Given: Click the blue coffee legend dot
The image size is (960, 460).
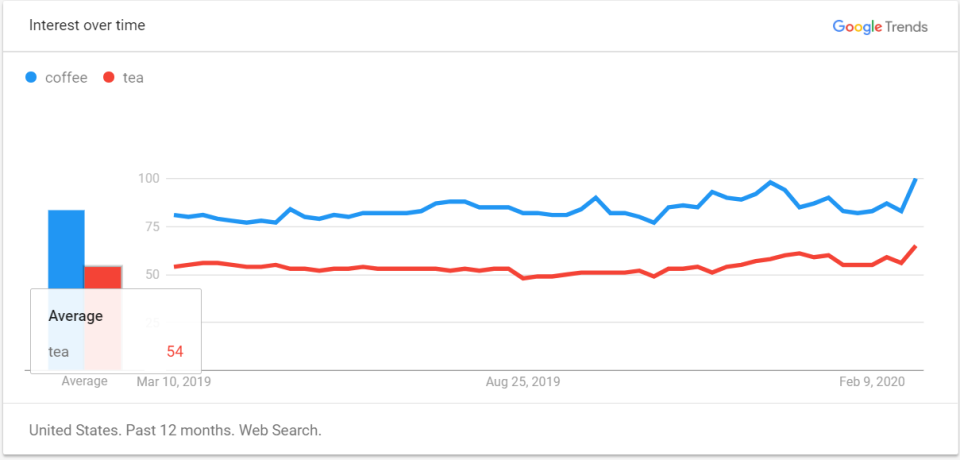Looking at the screenshot, I should point(32,77).
